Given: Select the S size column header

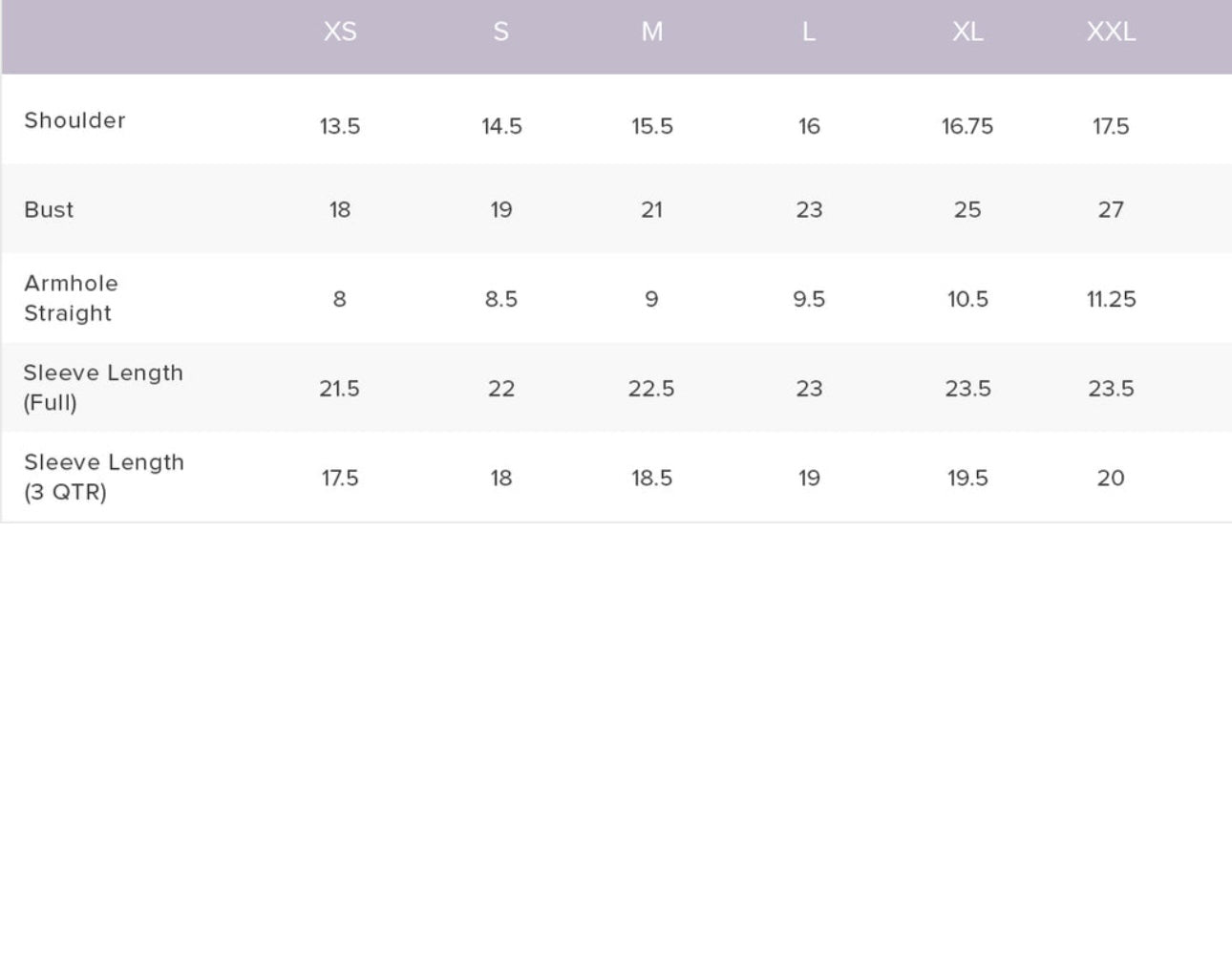Looking at the screenshot, I should pos(500,32).
